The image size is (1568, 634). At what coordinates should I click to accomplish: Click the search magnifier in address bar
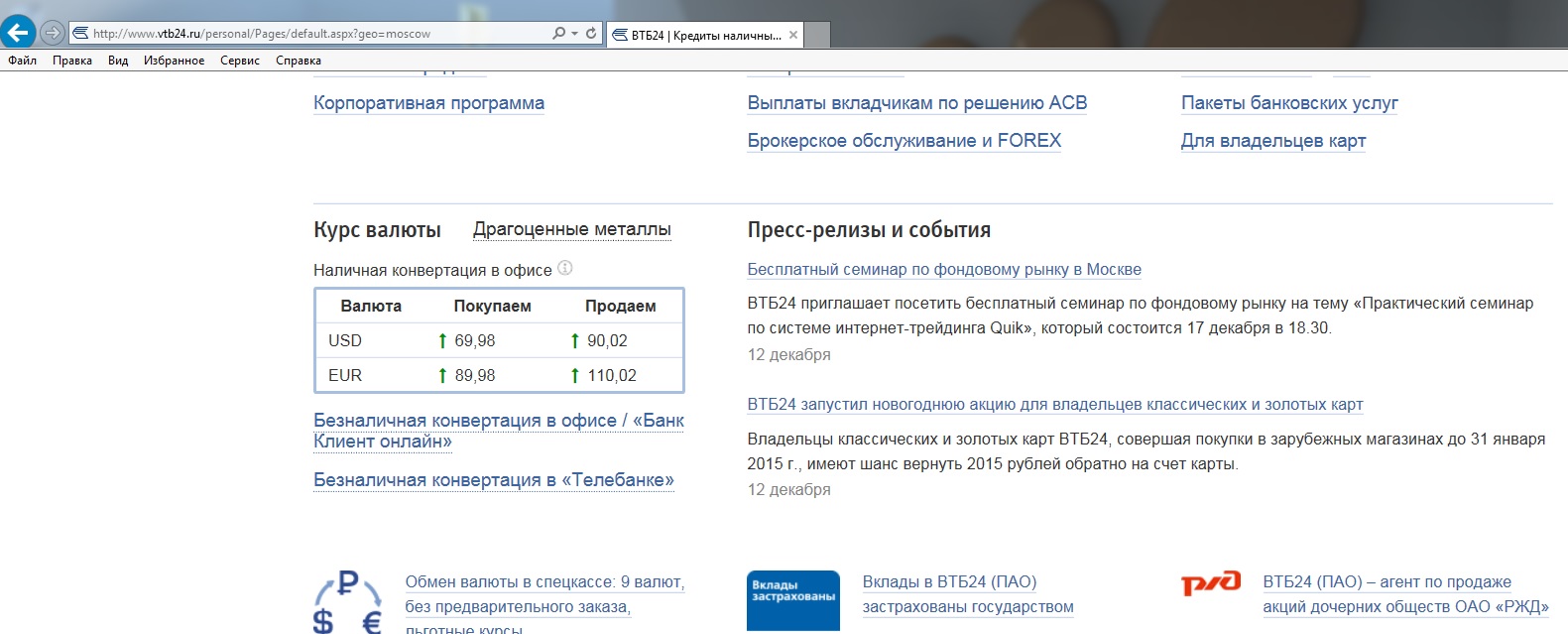pos(559,33)
